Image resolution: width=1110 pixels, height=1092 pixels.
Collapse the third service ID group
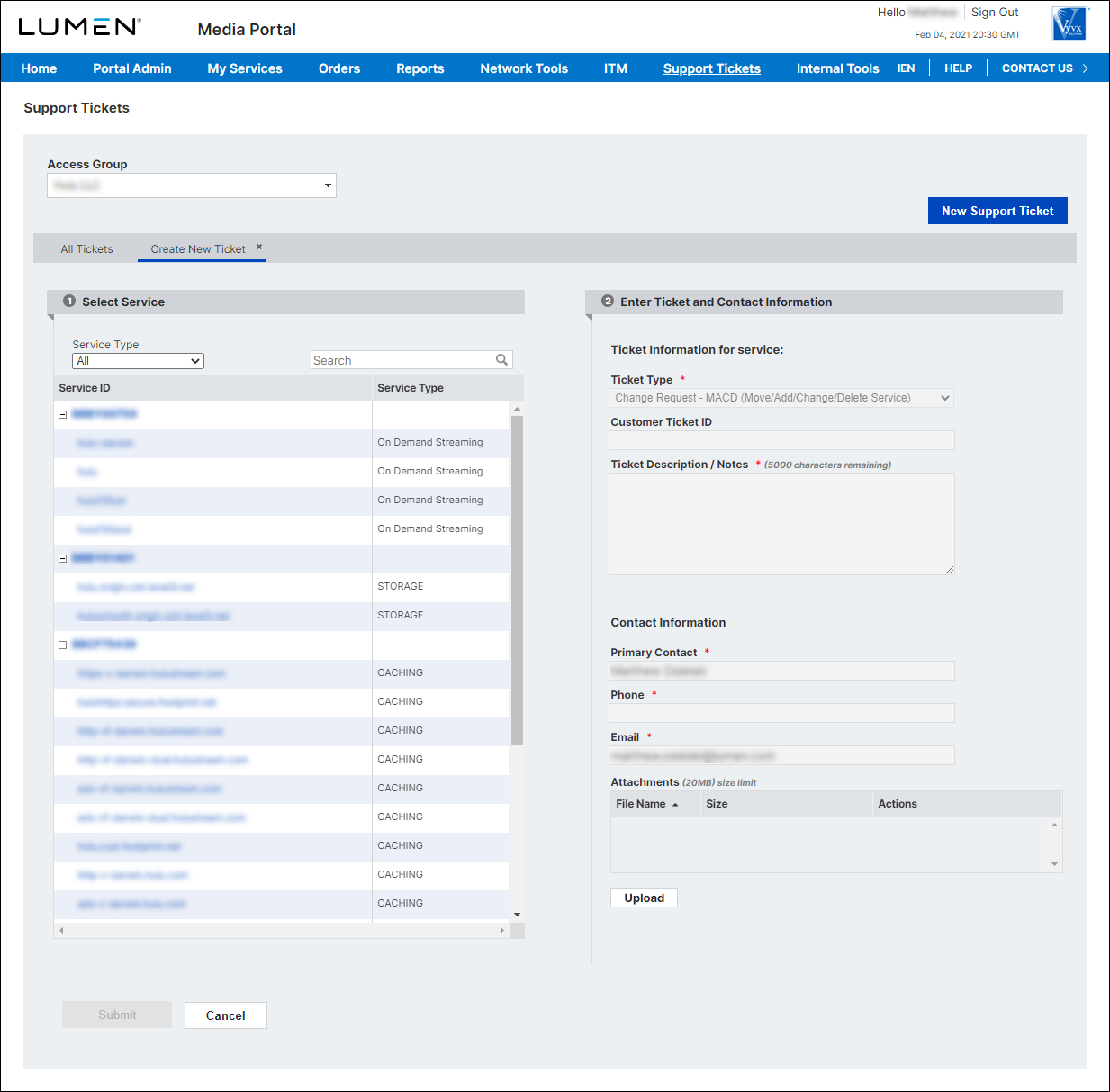[62, 645]
